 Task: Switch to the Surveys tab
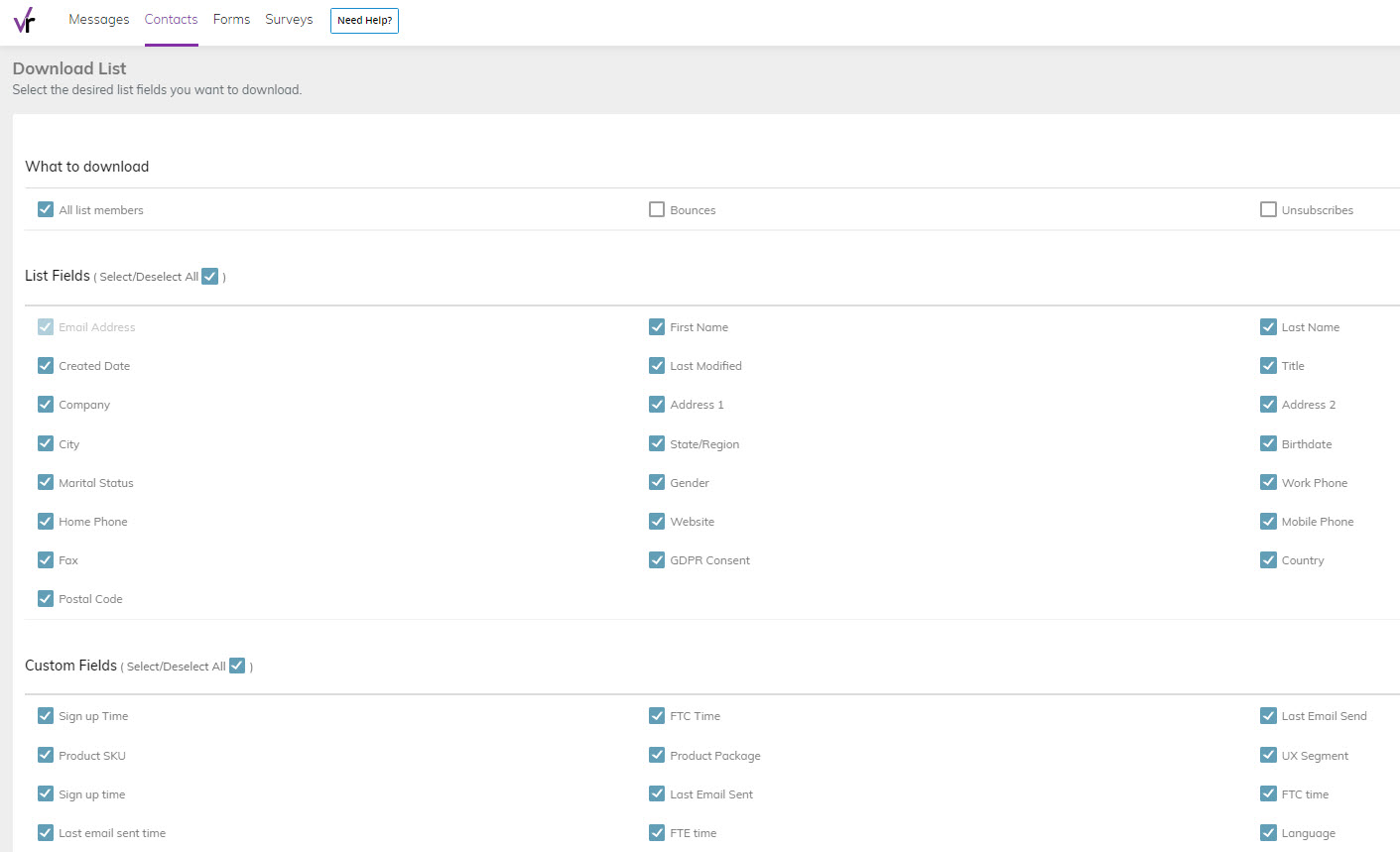pos(289,19)
